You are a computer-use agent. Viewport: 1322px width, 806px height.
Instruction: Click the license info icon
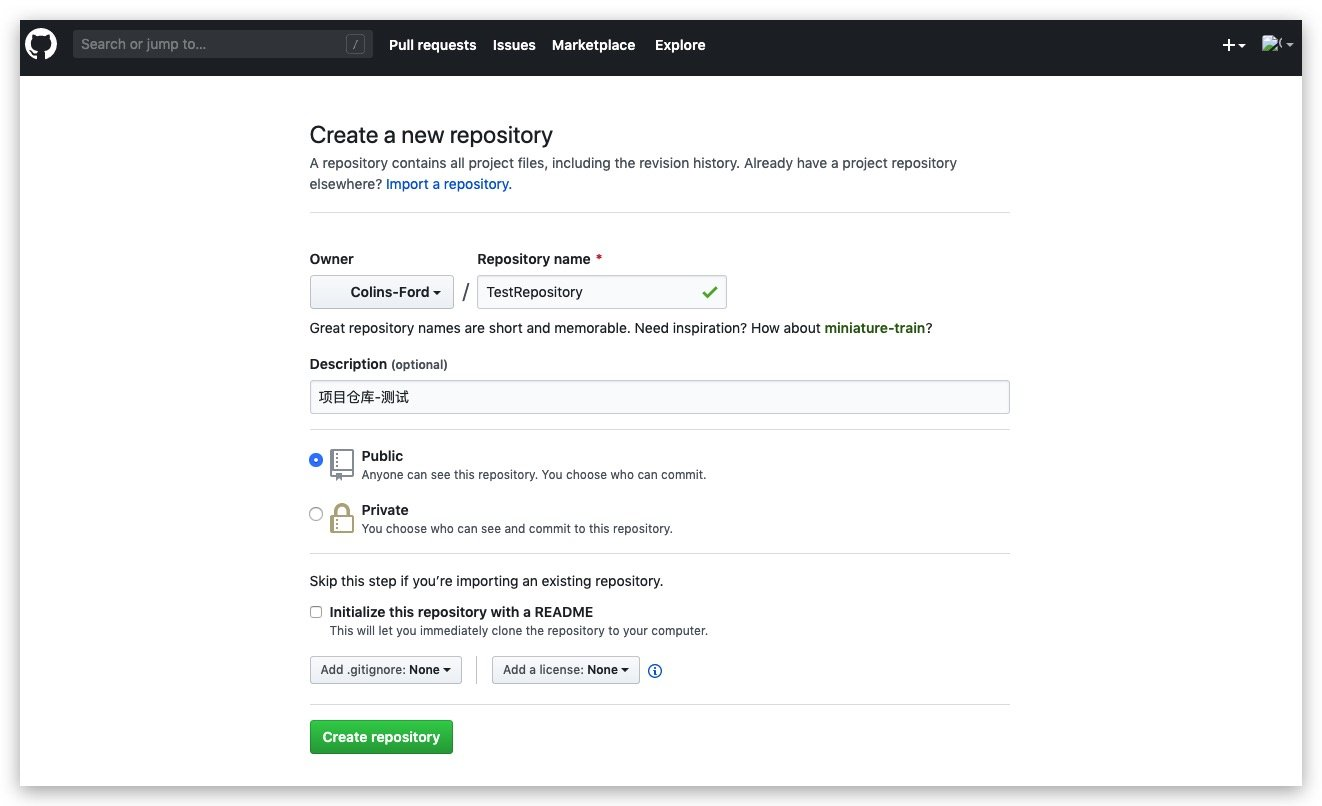(655, 671)
